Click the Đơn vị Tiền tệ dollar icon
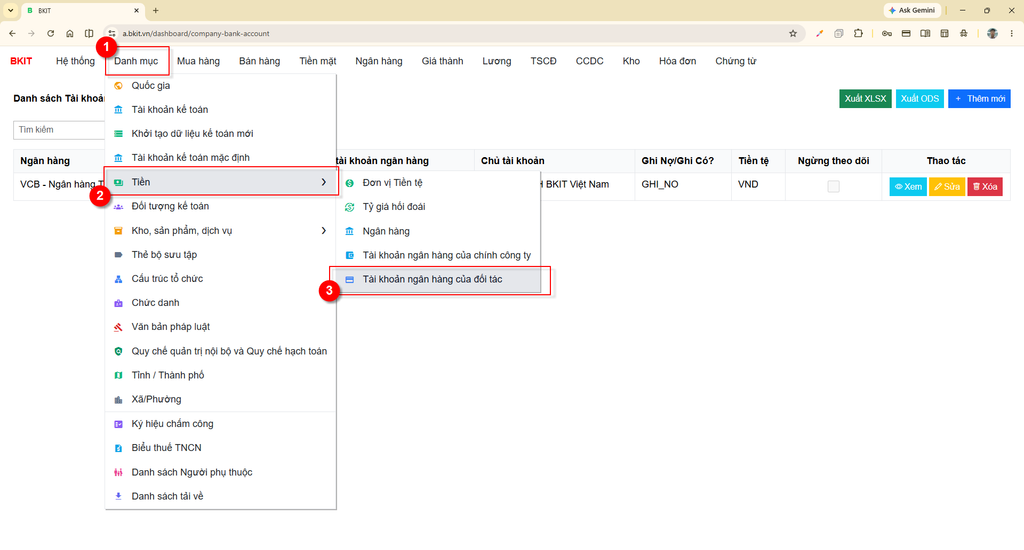The height and width of the screenshot is (550, 1024). tap(349, 183)
